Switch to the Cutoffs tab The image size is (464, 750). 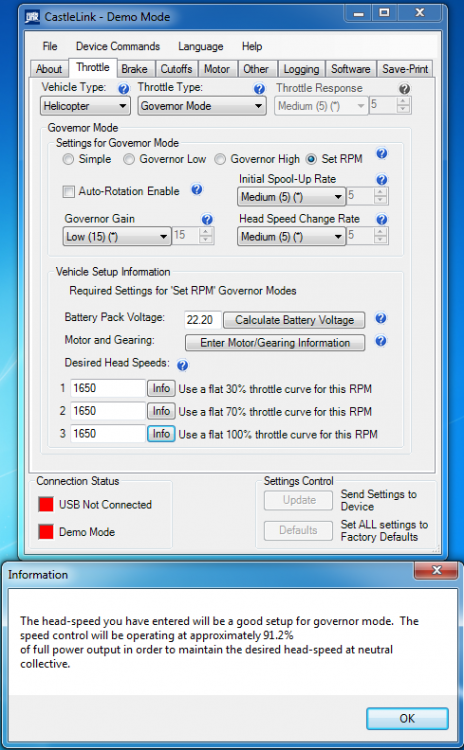(x=176, y=69)
